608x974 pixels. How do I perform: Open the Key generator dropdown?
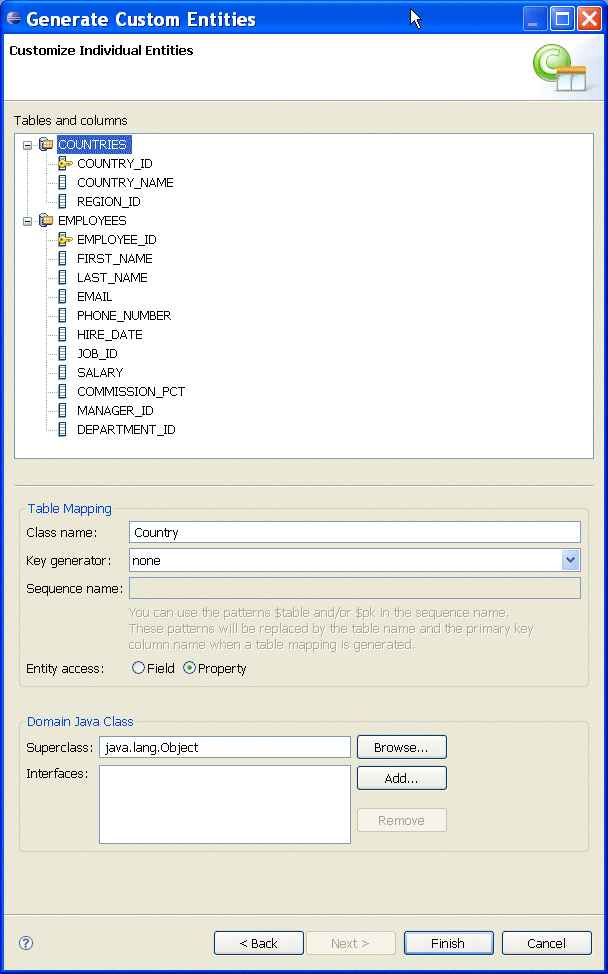571,560
